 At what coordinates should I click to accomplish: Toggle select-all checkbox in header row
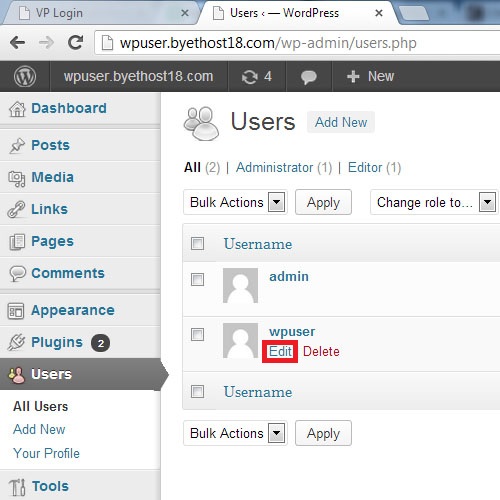point(197,243)
